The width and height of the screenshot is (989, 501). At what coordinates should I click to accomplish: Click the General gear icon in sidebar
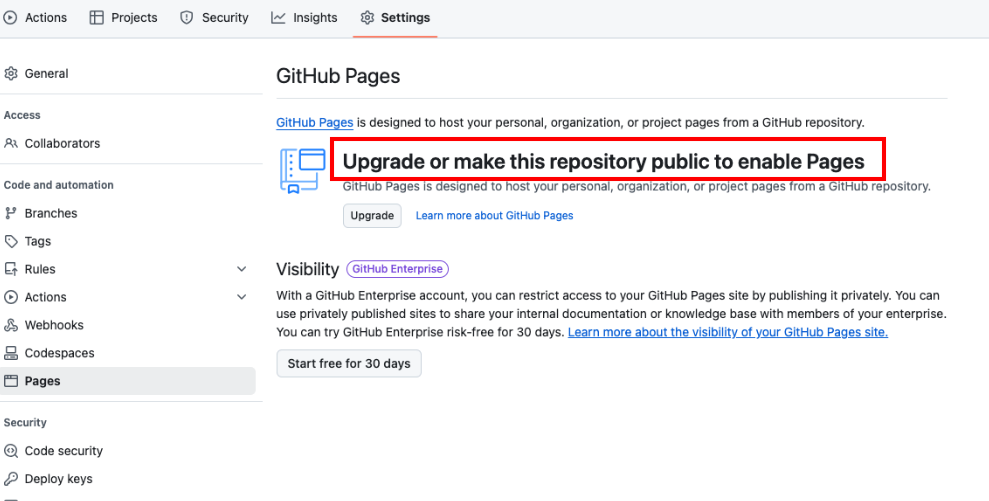coord(11,74)
